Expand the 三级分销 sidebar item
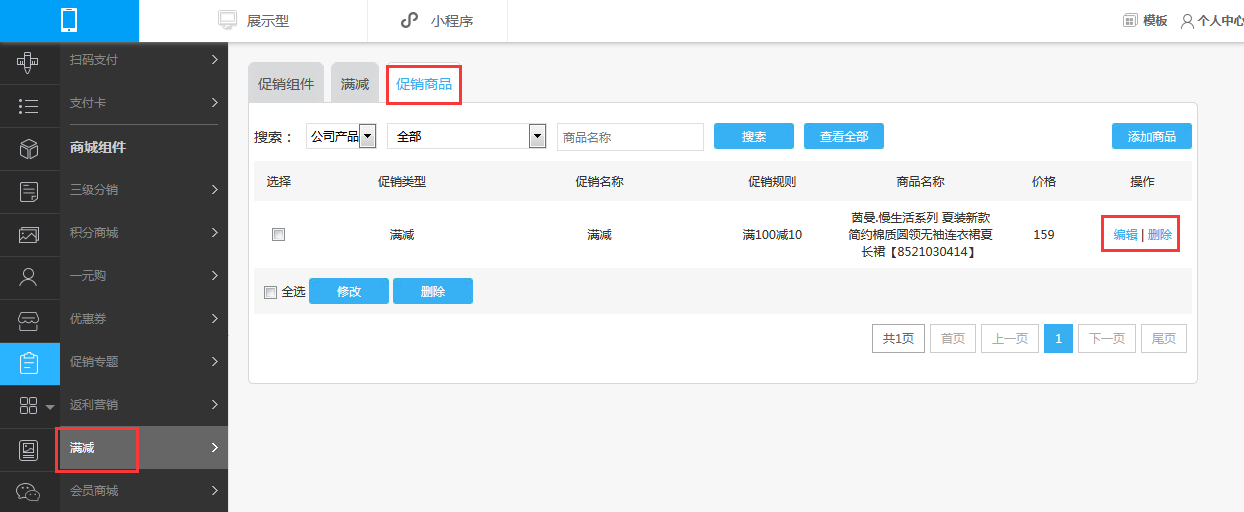Viewport: 1244px width, 512px height. 144,189
